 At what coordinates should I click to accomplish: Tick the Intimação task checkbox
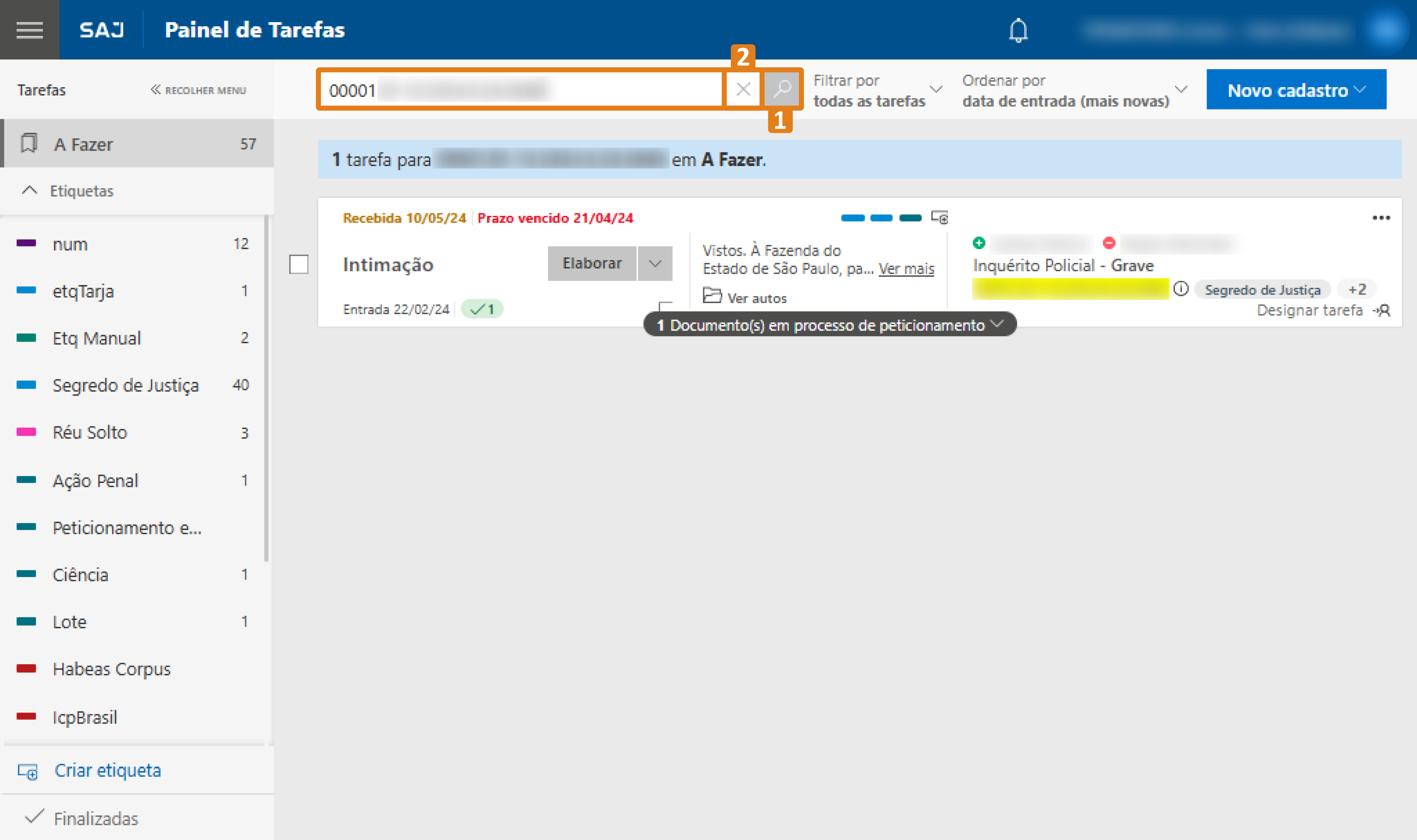click(299, 264)
